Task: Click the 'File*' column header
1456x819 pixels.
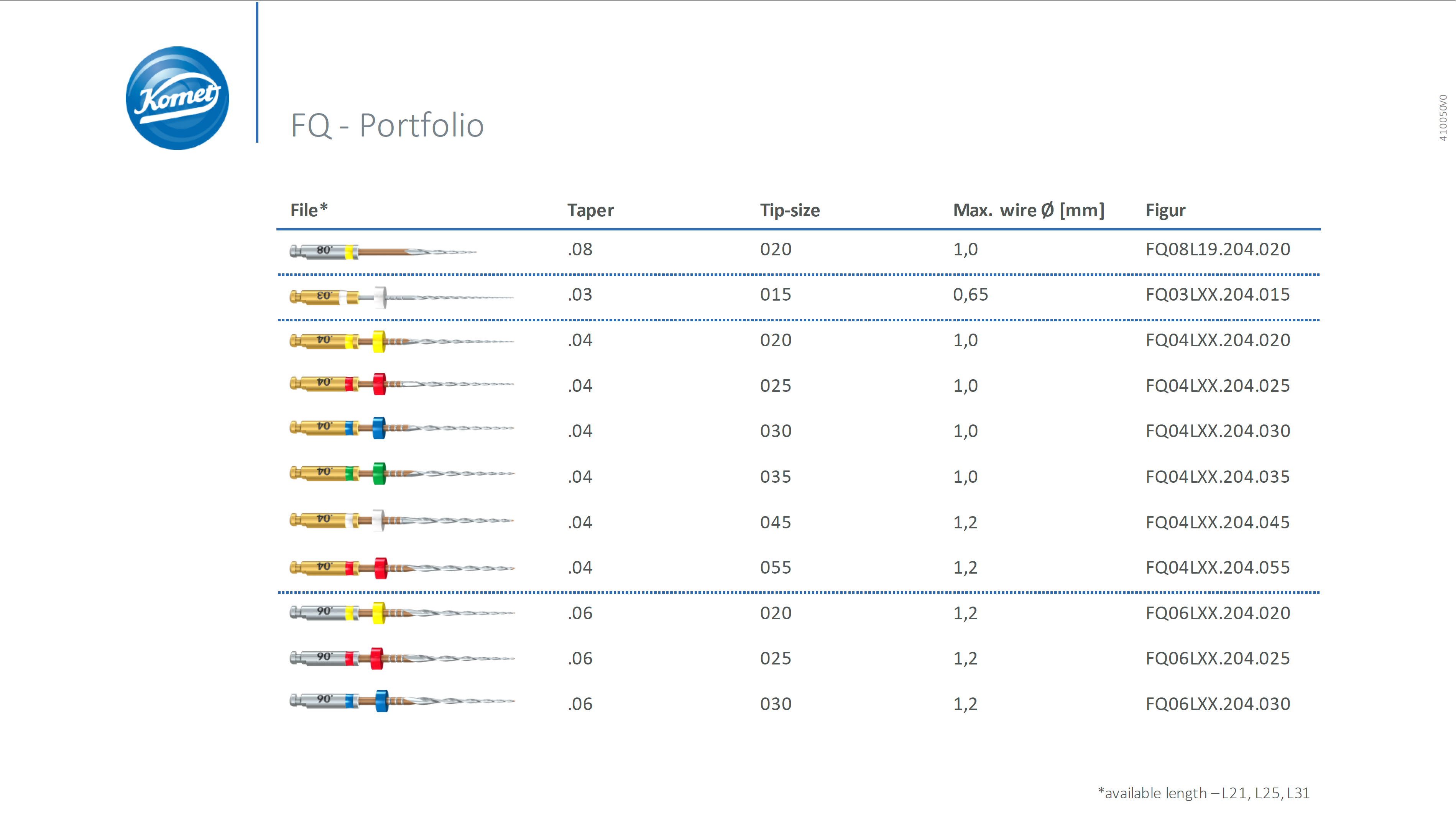Action: 309,210
